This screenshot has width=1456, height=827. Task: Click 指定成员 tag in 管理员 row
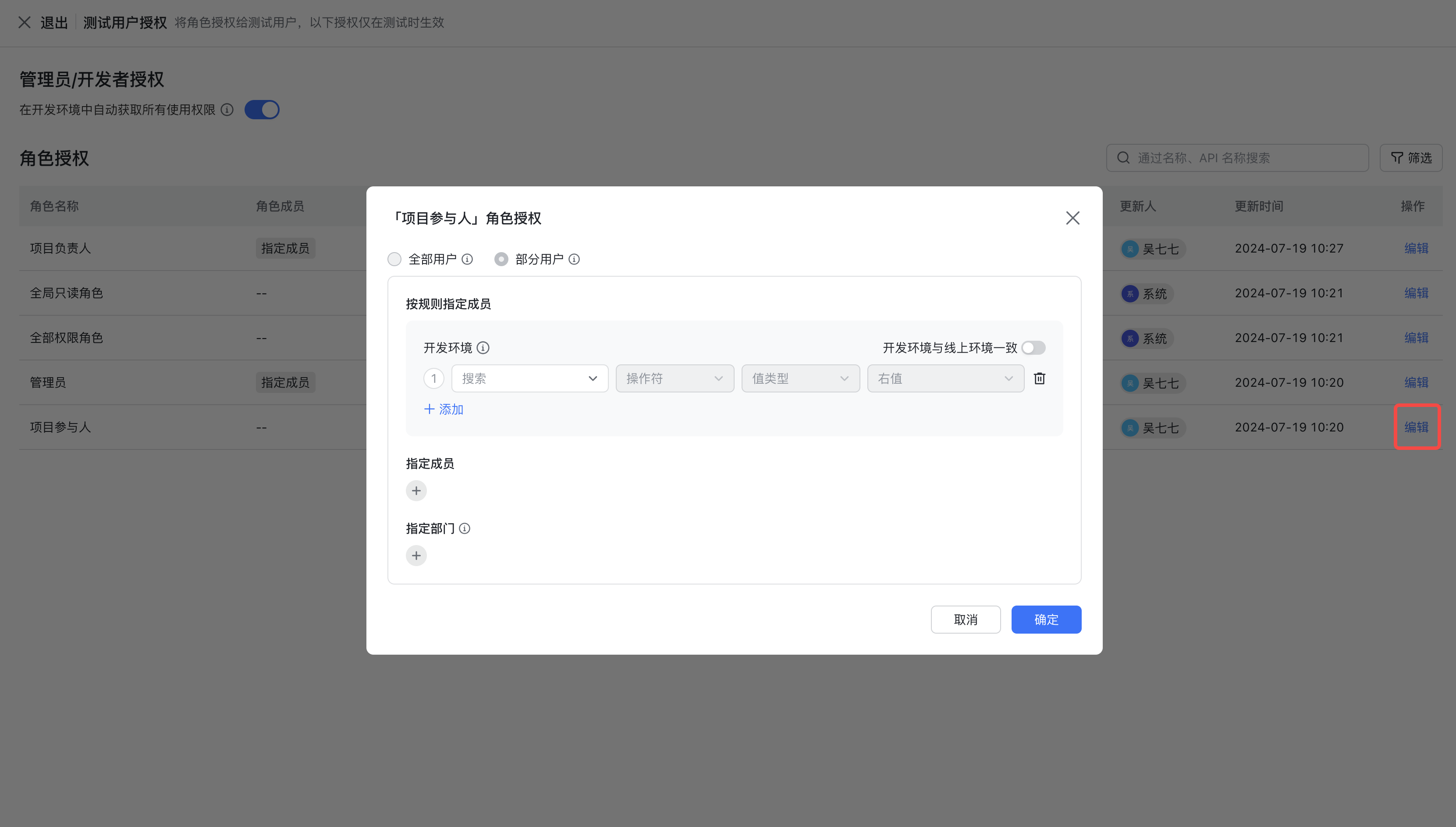tap(285, 382)
